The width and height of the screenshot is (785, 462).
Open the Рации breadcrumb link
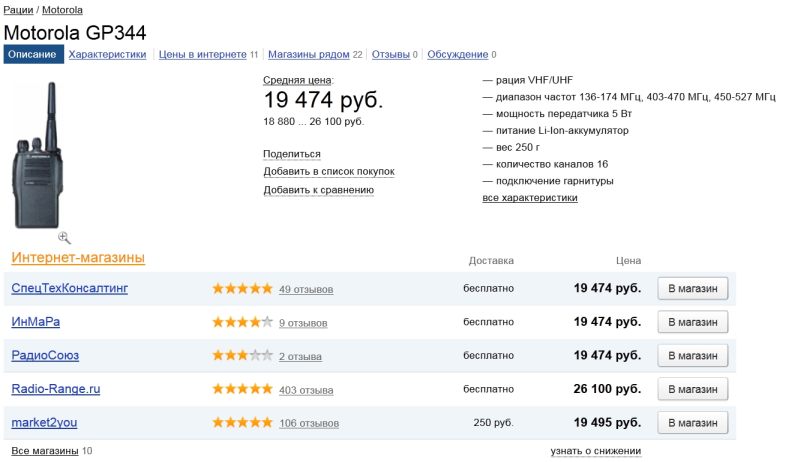tap(18, 10)
